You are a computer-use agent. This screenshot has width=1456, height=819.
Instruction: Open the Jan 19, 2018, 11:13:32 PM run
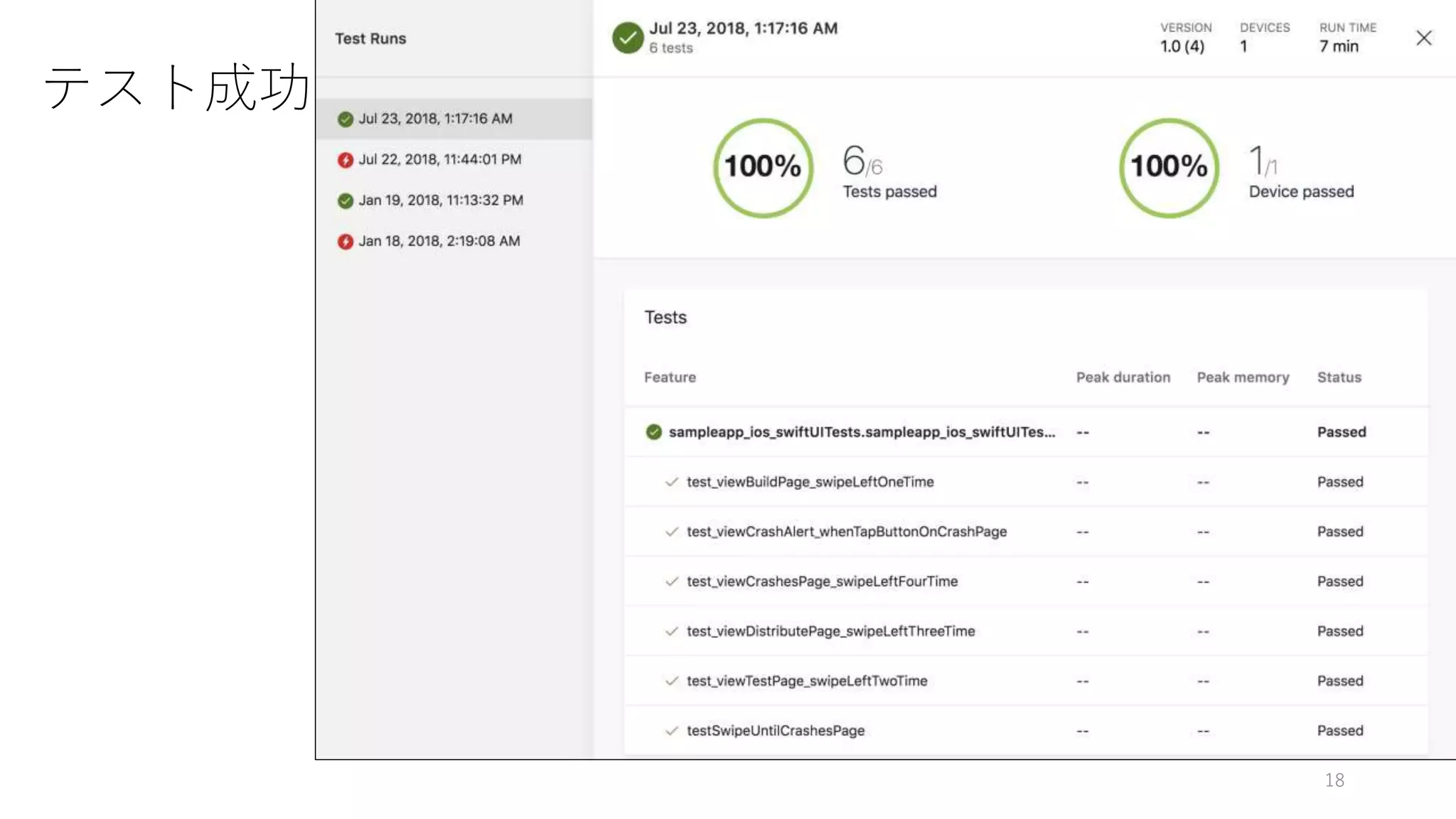[441, 200]
